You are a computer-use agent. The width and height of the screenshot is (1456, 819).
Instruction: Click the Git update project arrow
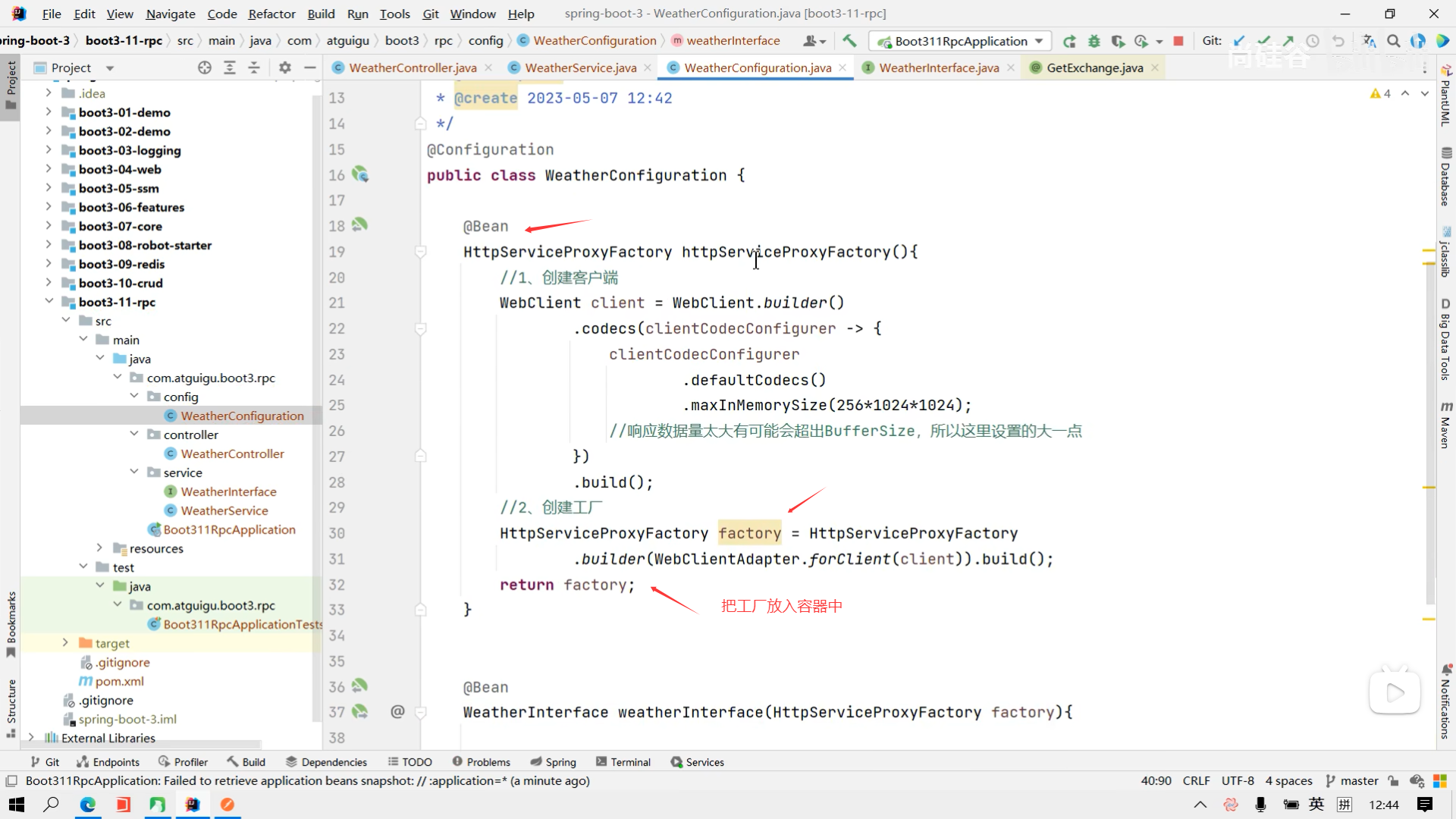tap(1239, 41)
